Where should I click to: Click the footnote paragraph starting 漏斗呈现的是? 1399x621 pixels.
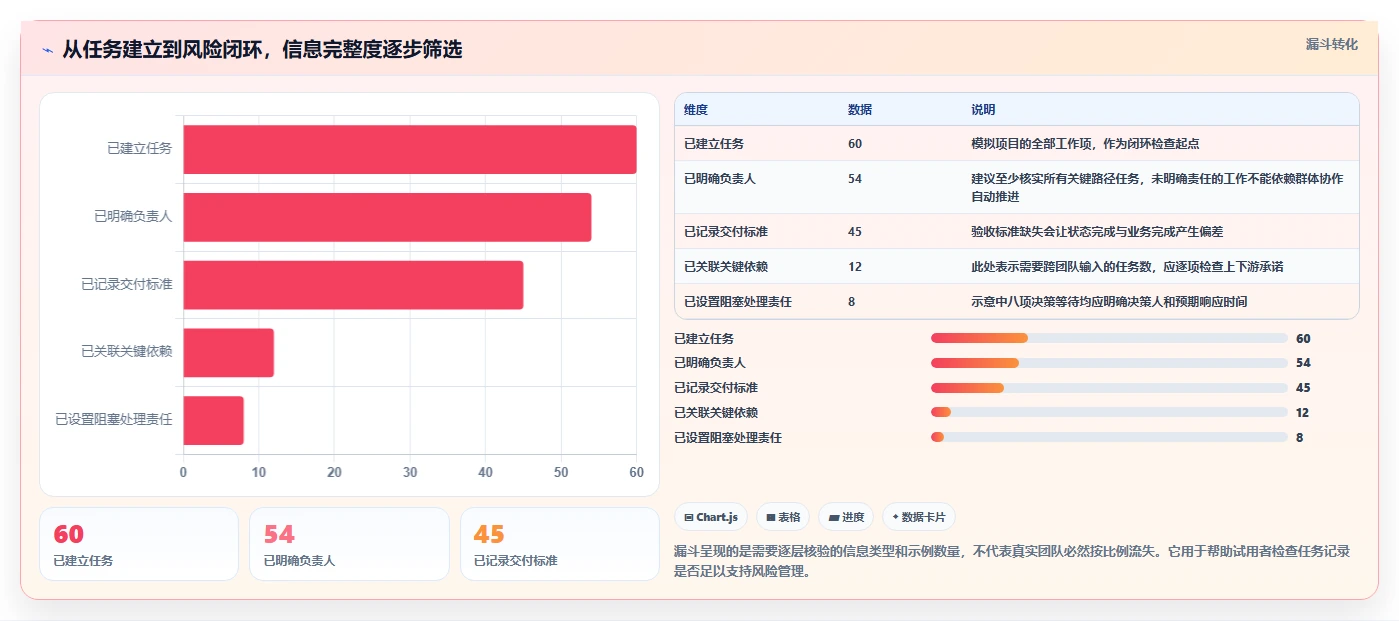click(x=1013, y=561)
